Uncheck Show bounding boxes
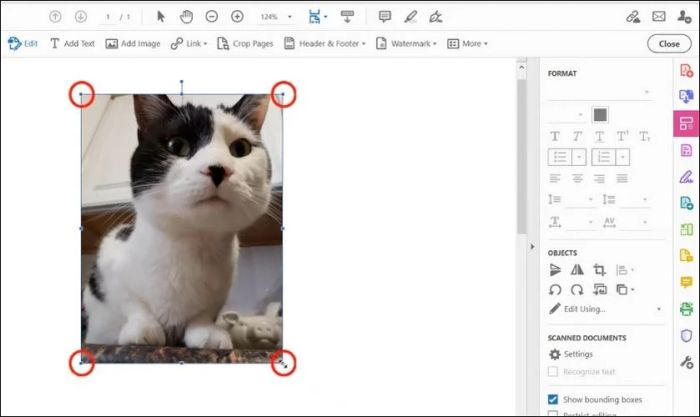Screen dimensions: 700x417 (x=553, y=399)
